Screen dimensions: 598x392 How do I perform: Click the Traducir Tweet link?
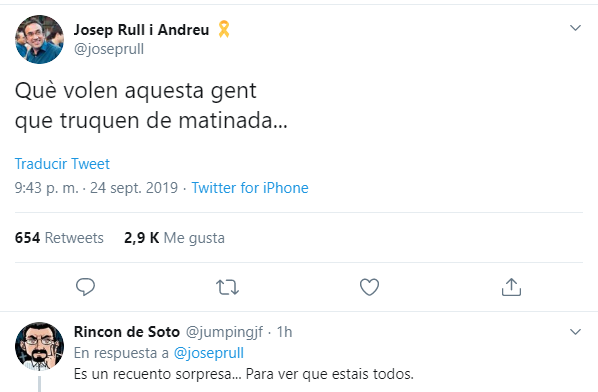[x=62, y=164]
